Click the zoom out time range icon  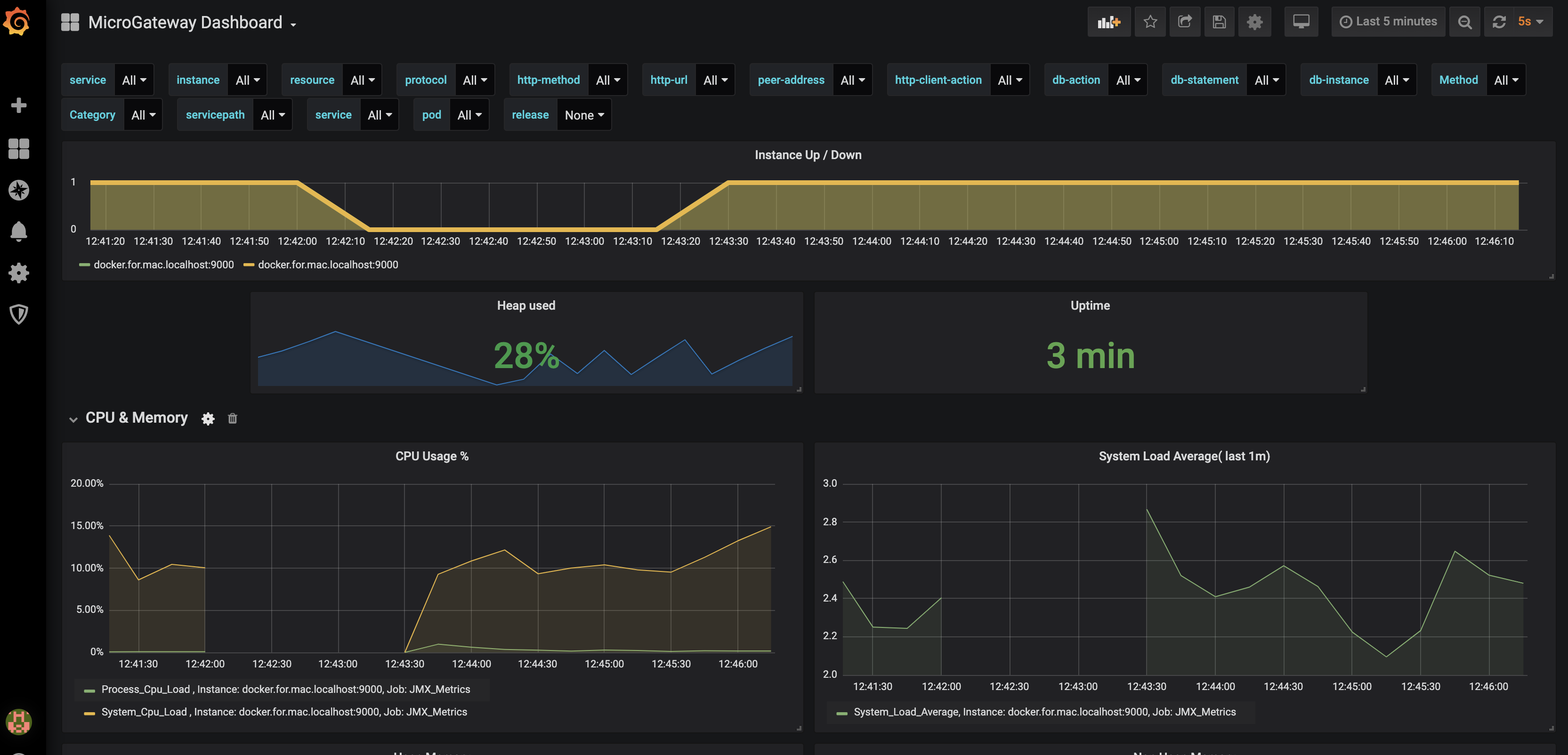pos(1464,23)
